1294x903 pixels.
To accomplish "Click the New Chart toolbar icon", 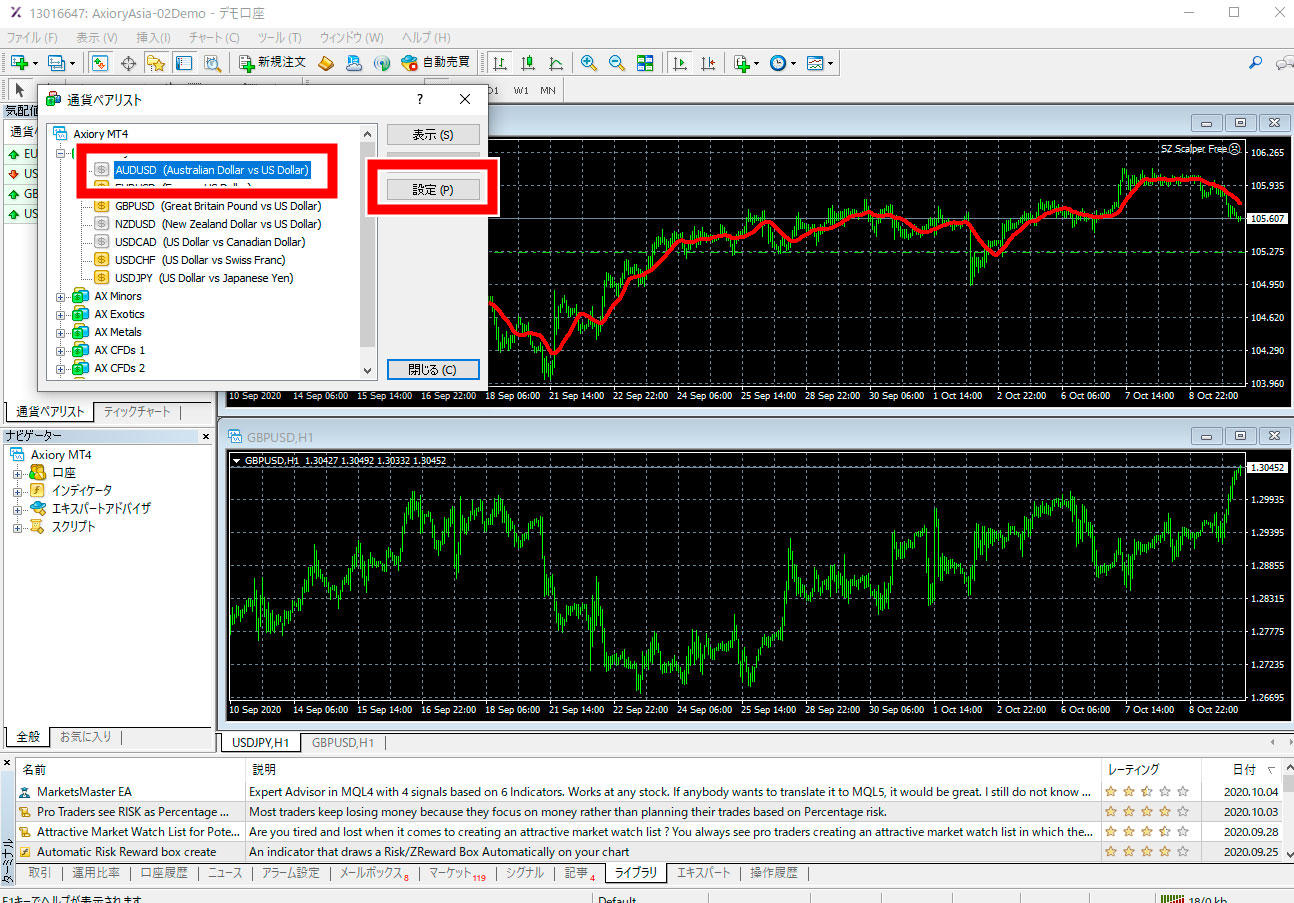I will (x=19, y=62).
